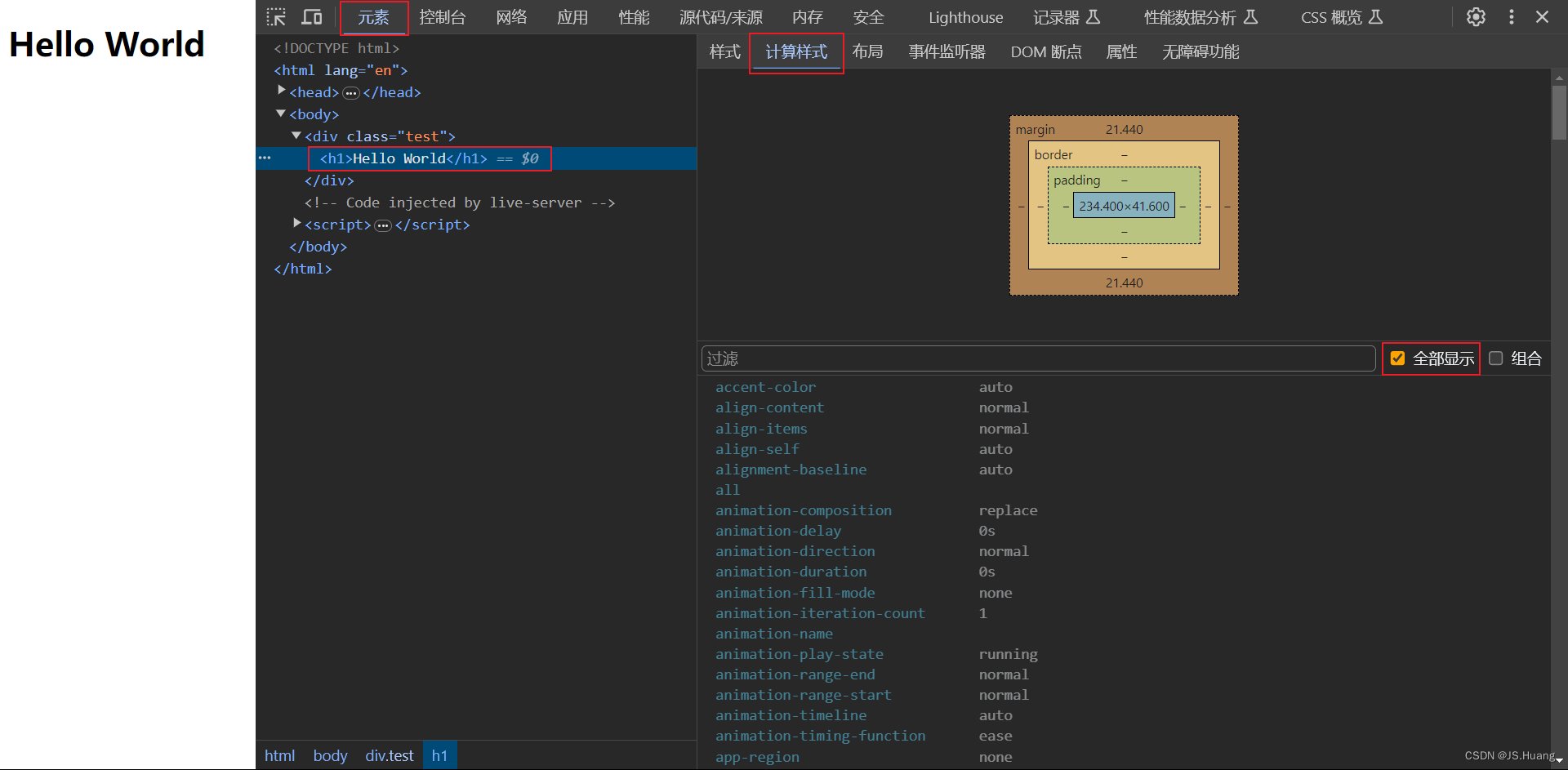
Task: Collapse the div class test node
Action: (x=296, y=136)
